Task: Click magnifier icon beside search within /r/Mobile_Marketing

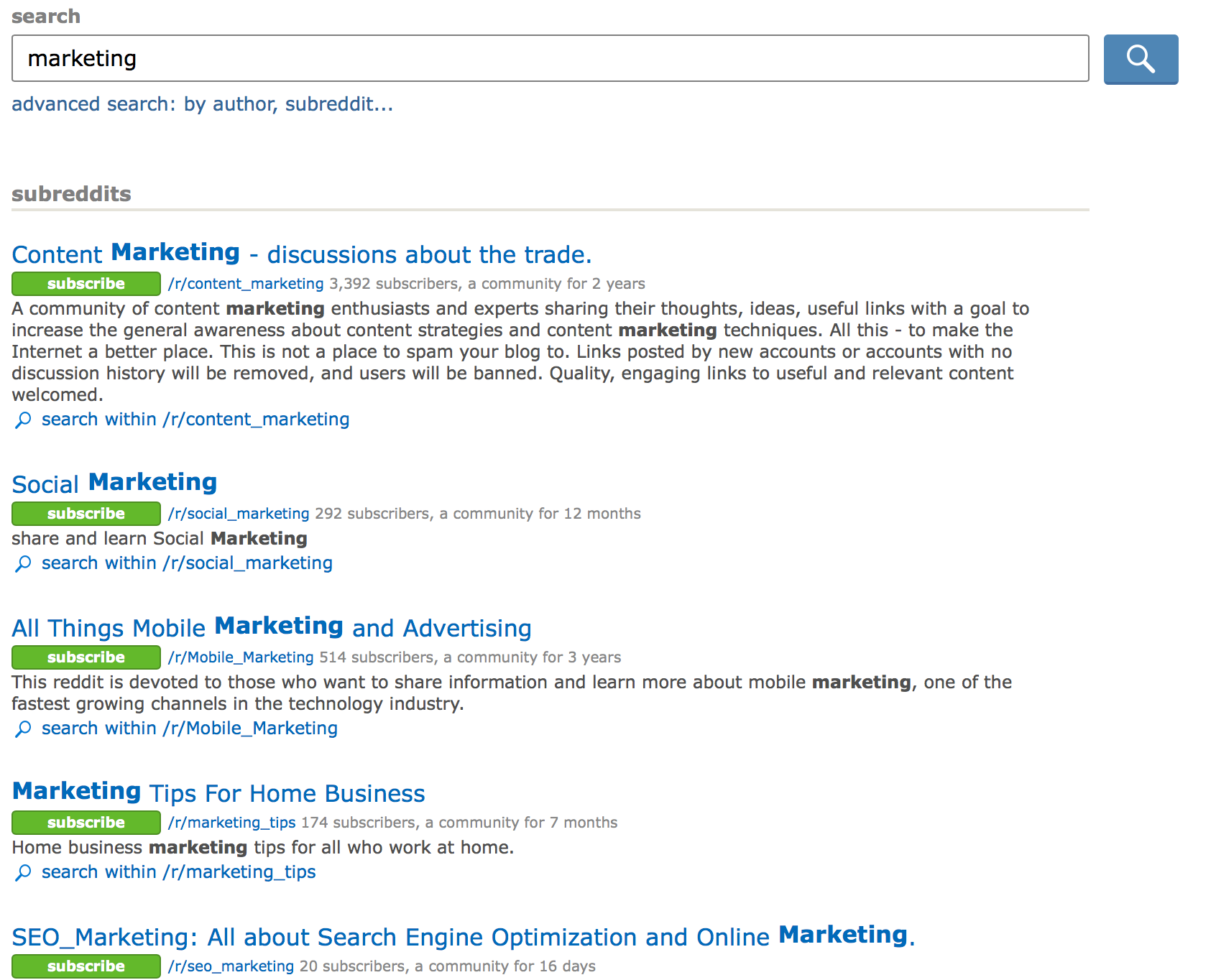Action: click(x=23, y=729)
